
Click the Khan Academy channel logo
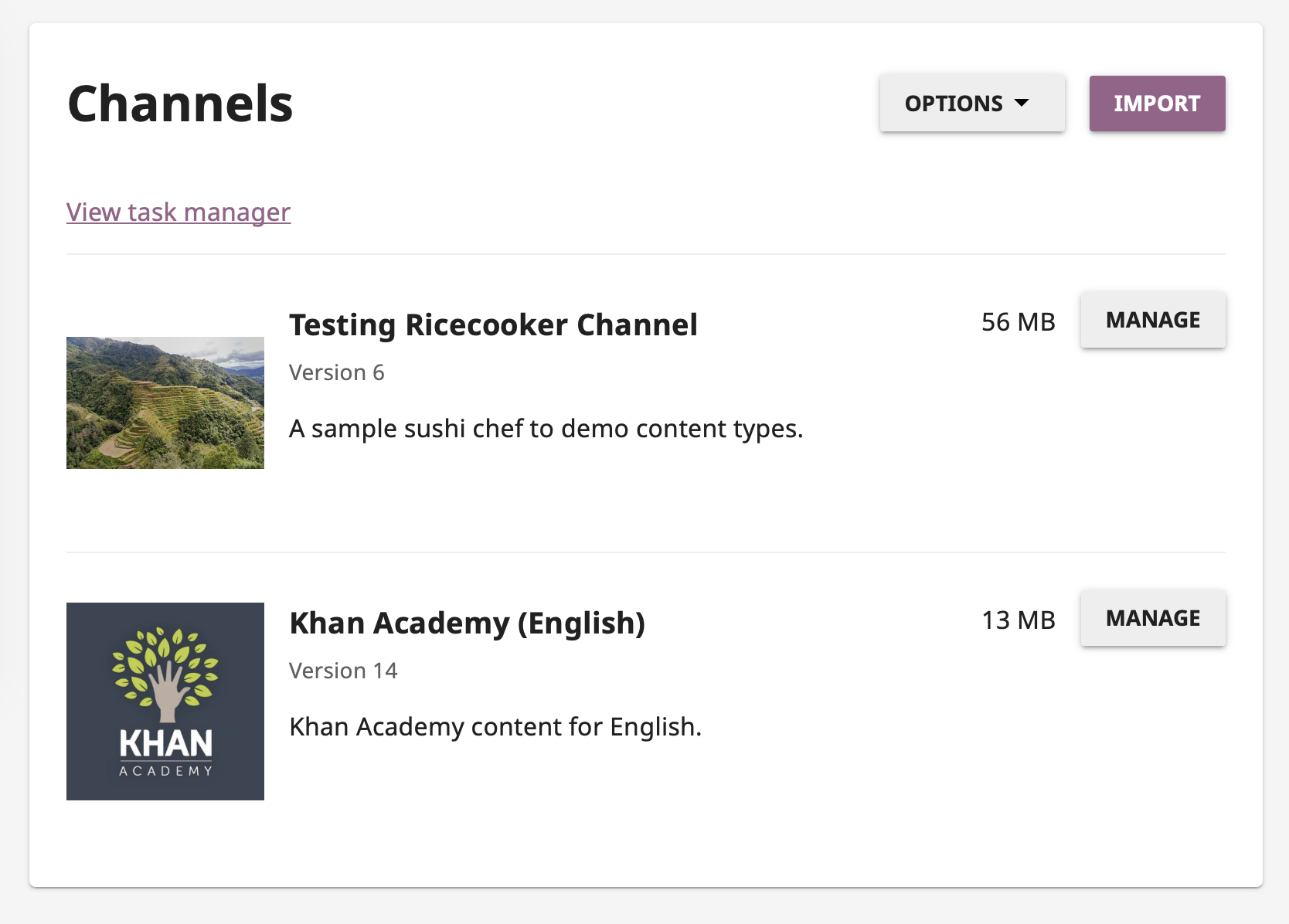tap(165, 701)
